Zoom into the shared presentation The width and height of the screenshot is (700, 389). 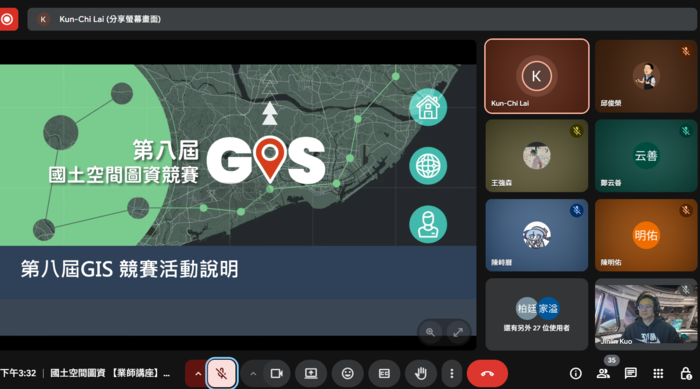(x=430, y=332)
